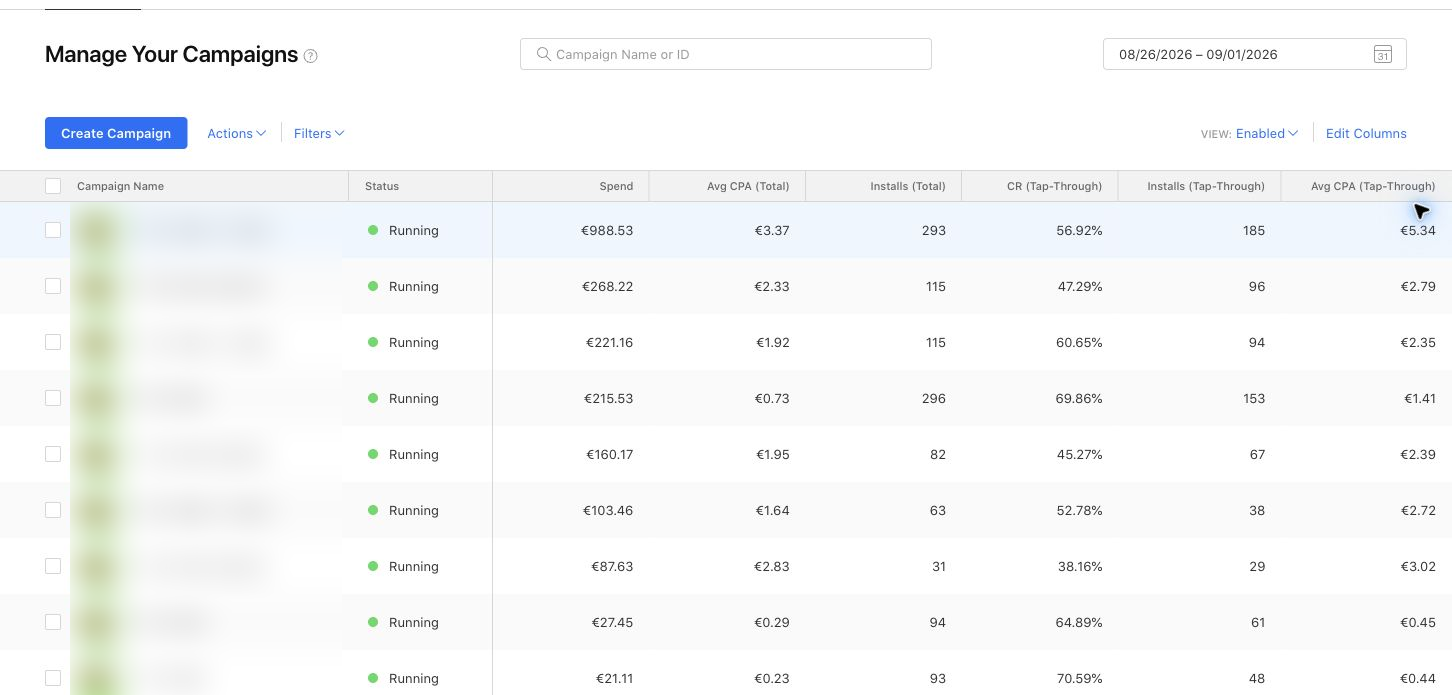This screenshot has height=695, width=1452.
Task: Open the View Enabled dropdown
Action: coord(1267,133)
